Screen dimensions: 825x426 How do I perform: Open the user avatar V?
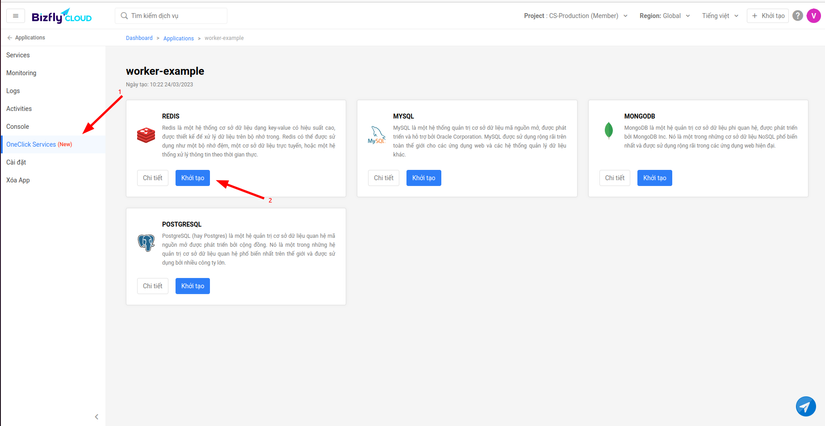point(813,16)
